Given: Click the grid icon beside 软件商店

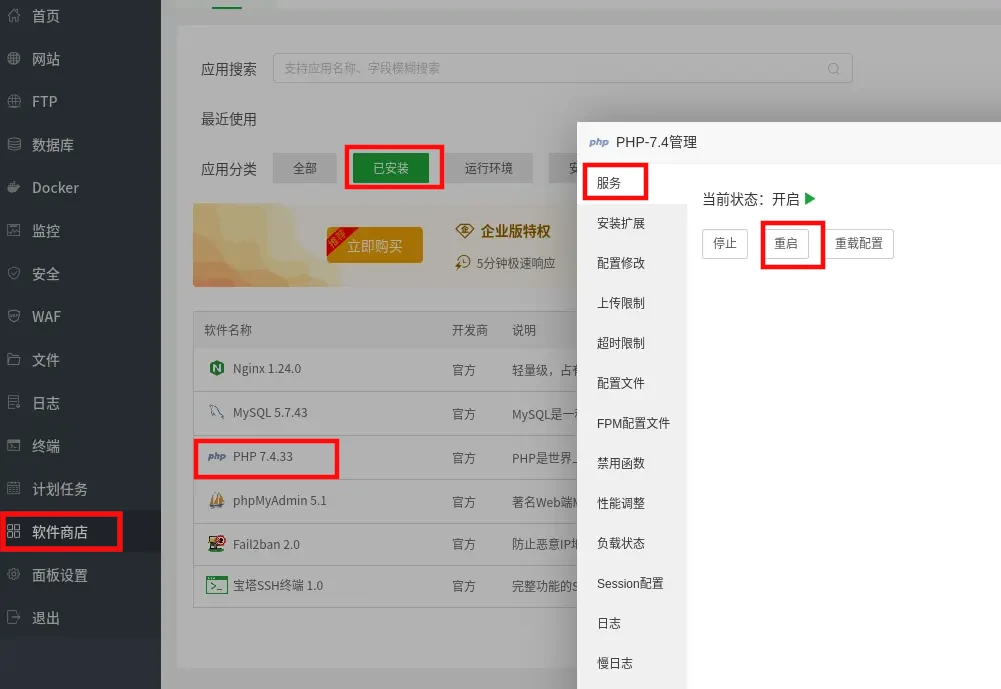Looking at the screenshot, I should click(13, 531).
